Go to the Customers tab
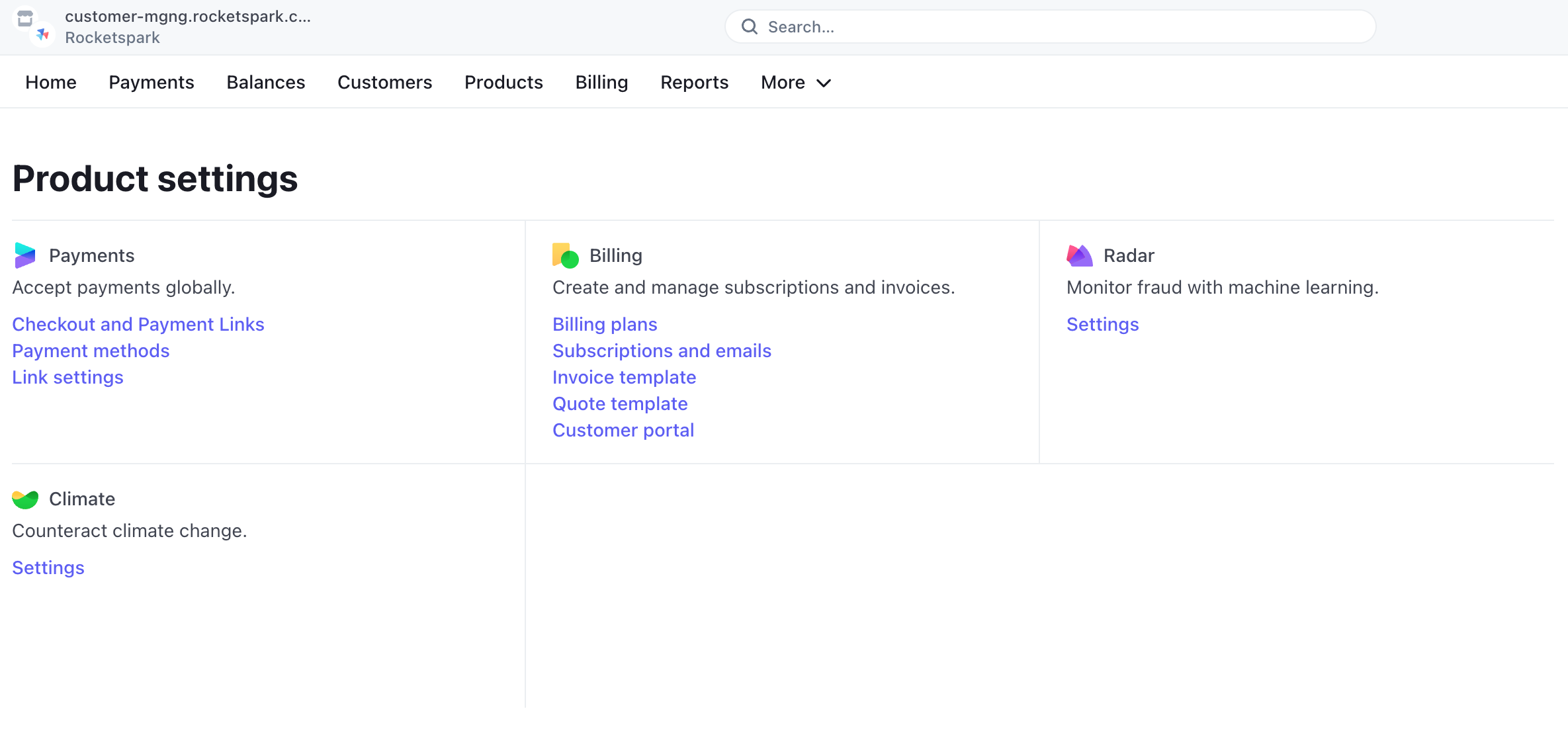Viewport: 1568px width, 754px height. pyautogui.click(x=384, y=83)
